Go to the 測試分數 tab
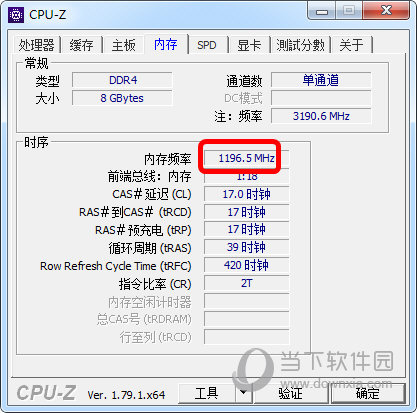 pos(300,45)
